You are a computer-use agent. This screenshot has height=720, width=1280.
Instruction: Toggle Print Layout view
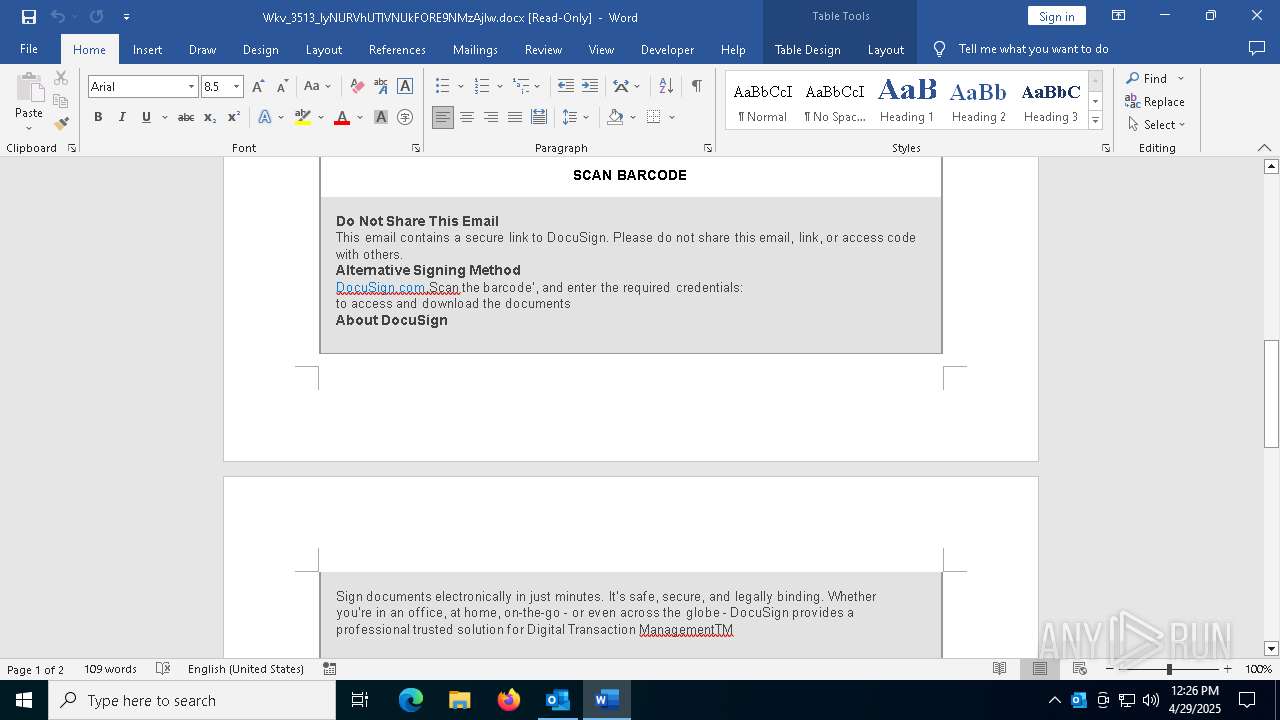[1040, 669]
